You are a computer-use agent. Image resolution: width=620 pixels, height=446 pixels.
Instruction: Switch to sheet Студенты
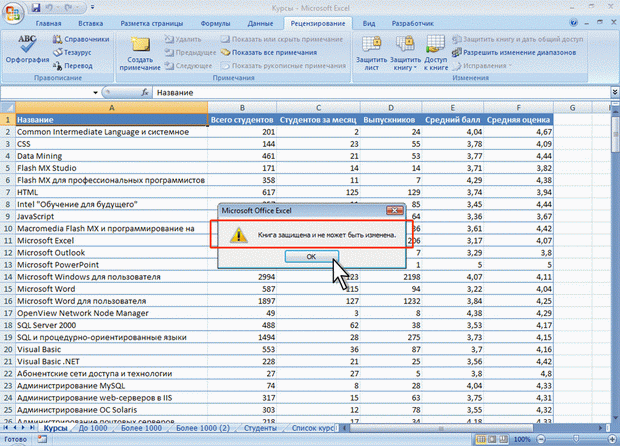260,428
